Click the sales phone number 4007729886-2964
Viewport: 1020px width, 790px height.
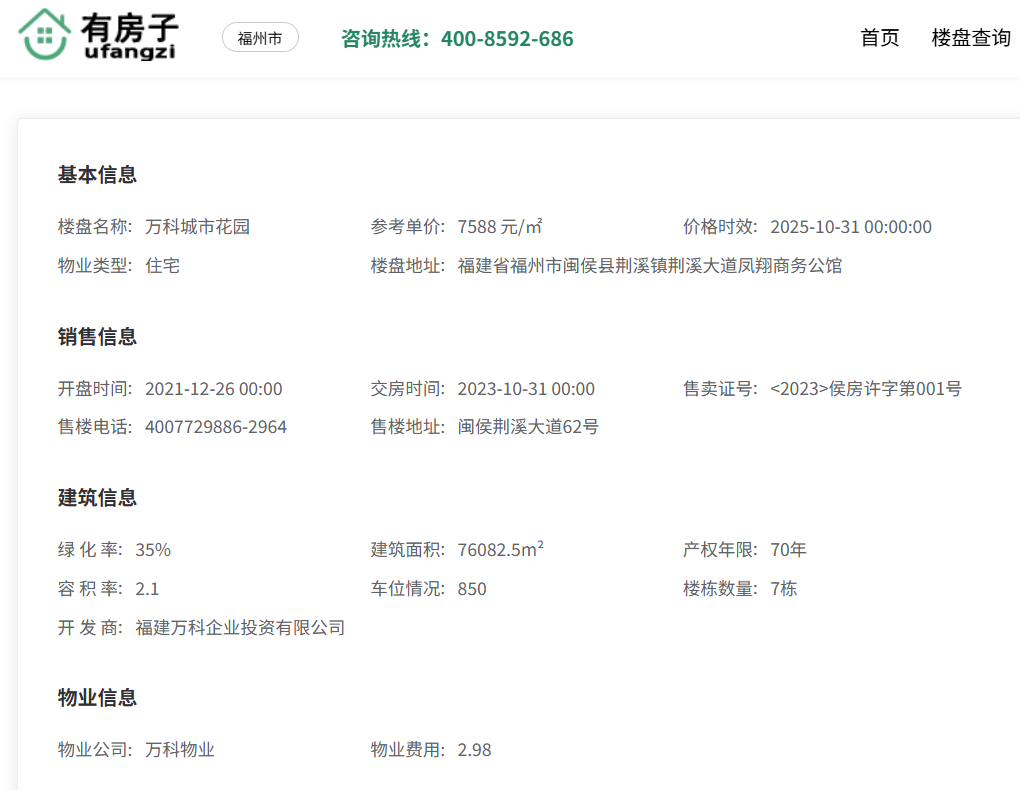[216, 428]
